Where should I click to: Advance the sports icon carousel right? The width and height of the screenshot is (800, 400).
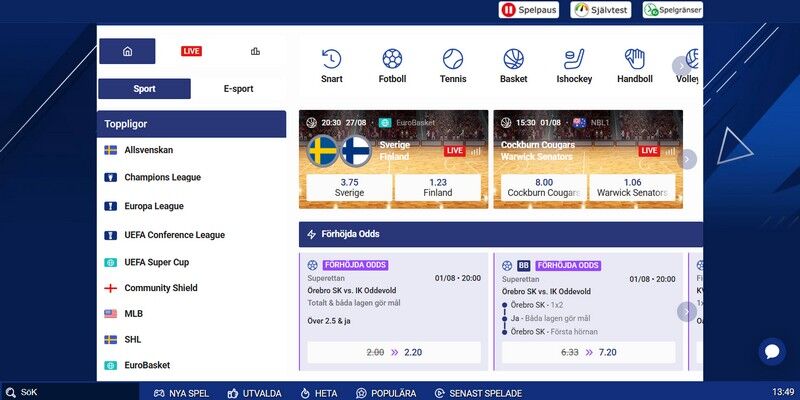(681, 66)
